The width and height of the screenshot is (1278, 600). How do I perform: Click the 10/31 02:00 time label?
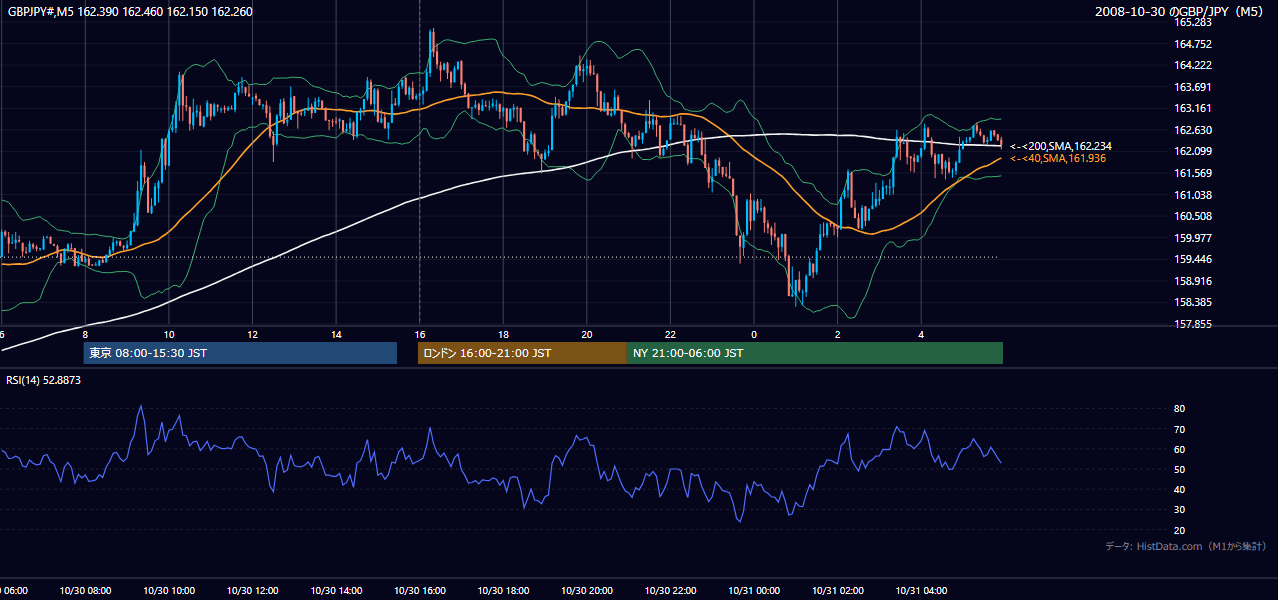tap(837, 591)
